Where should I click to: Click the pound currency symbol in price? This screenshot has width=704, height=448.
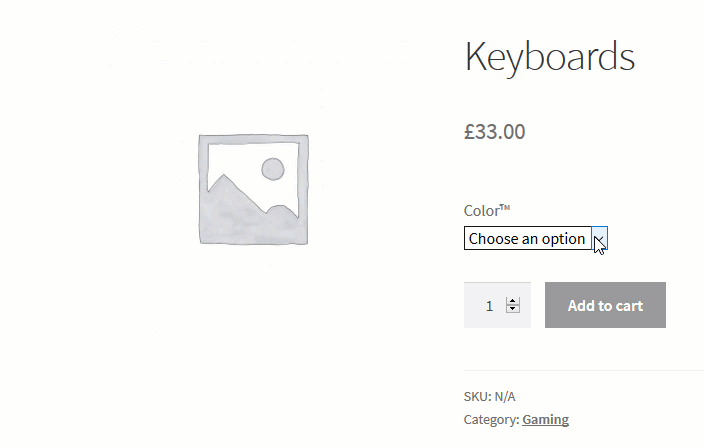469,132
